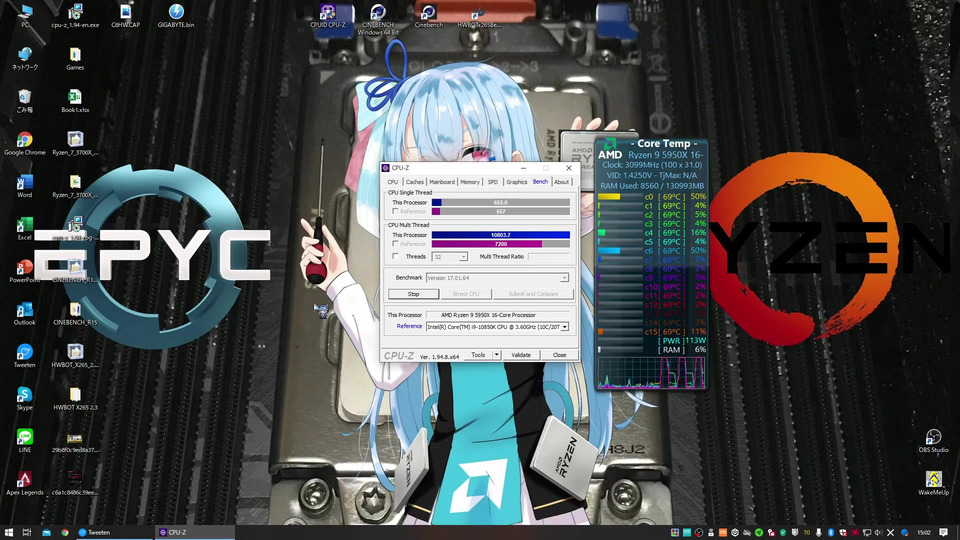Screen dimensions: 960x540
Task: Click Bluetooth icon in system tray
Action: coord(831,533)
